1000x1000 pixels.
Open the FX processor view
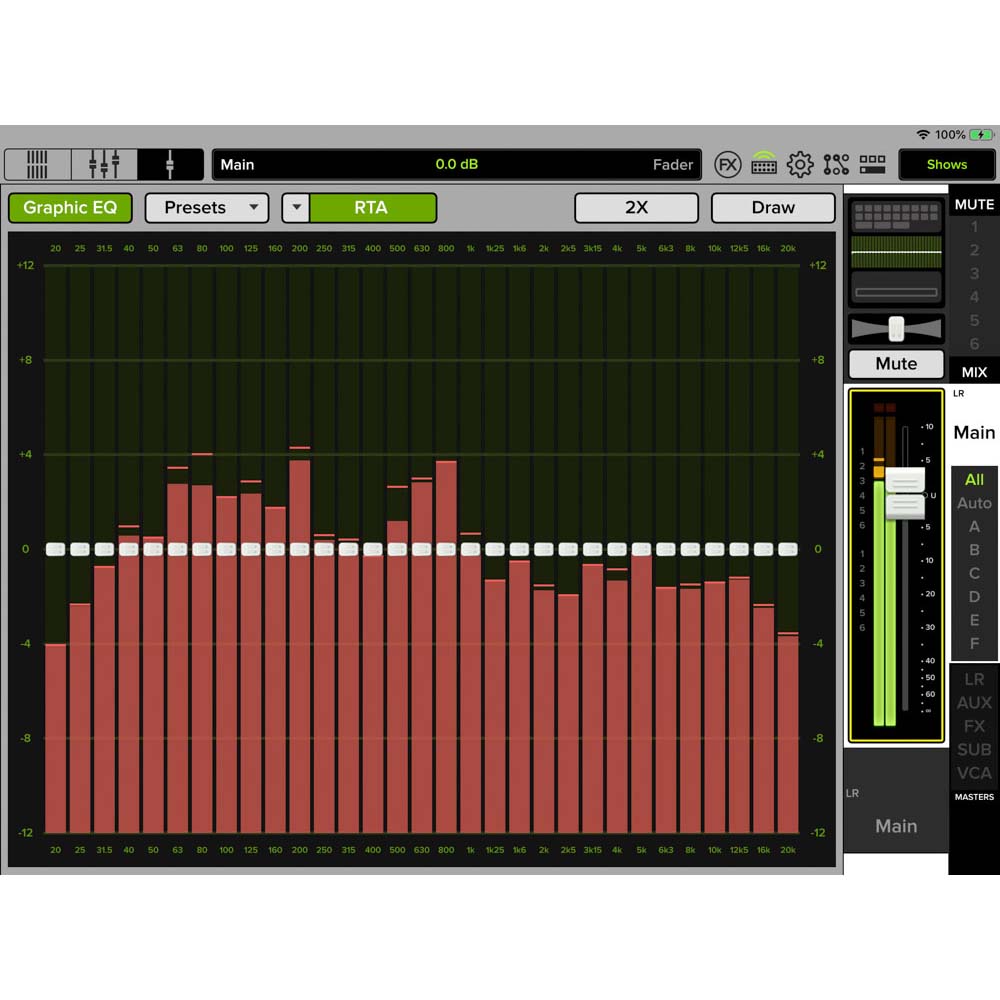pos(729,164)
